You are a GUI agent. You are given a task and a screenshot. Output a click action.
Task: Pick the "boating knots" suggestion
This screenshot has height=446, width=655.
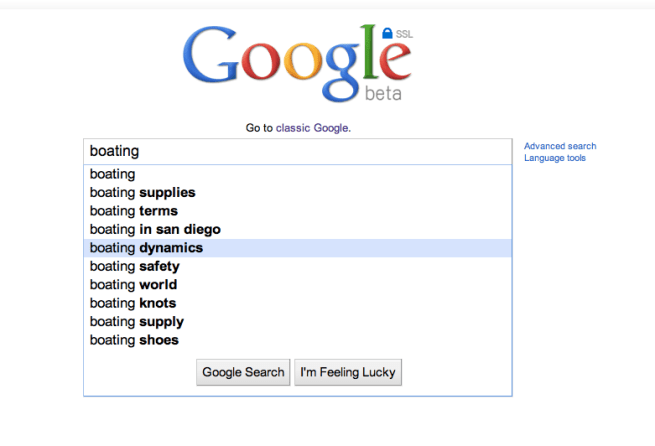coord(132,303)
